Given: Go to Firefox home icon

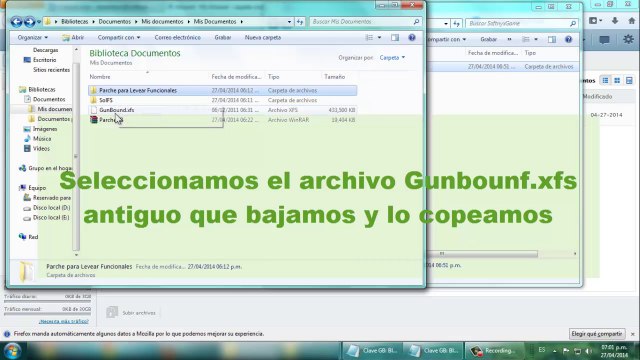Looking at the screenshot, I should pos(632,20).
